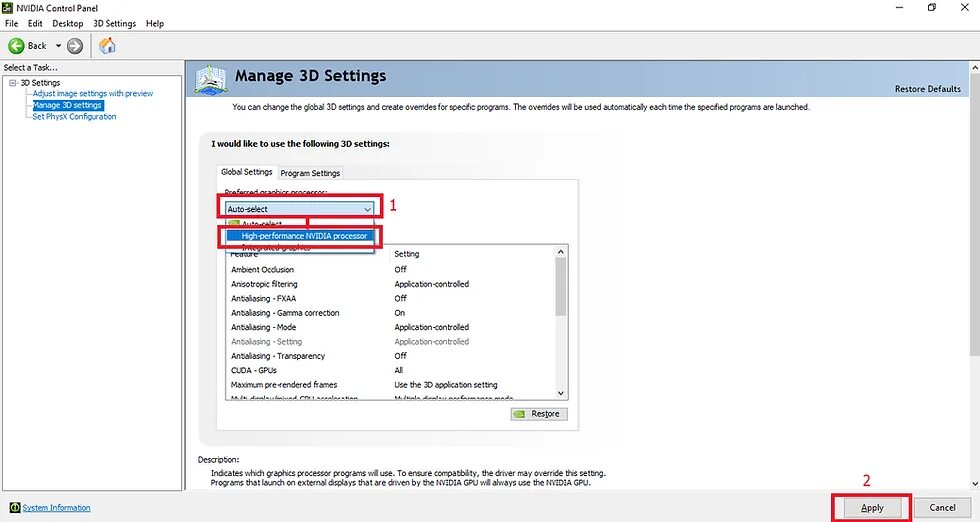The height and width of the screenshot is (522, 980).
Task: Click NVIDIA Control Panel title bar icon
Action: (x=8, y=8)
